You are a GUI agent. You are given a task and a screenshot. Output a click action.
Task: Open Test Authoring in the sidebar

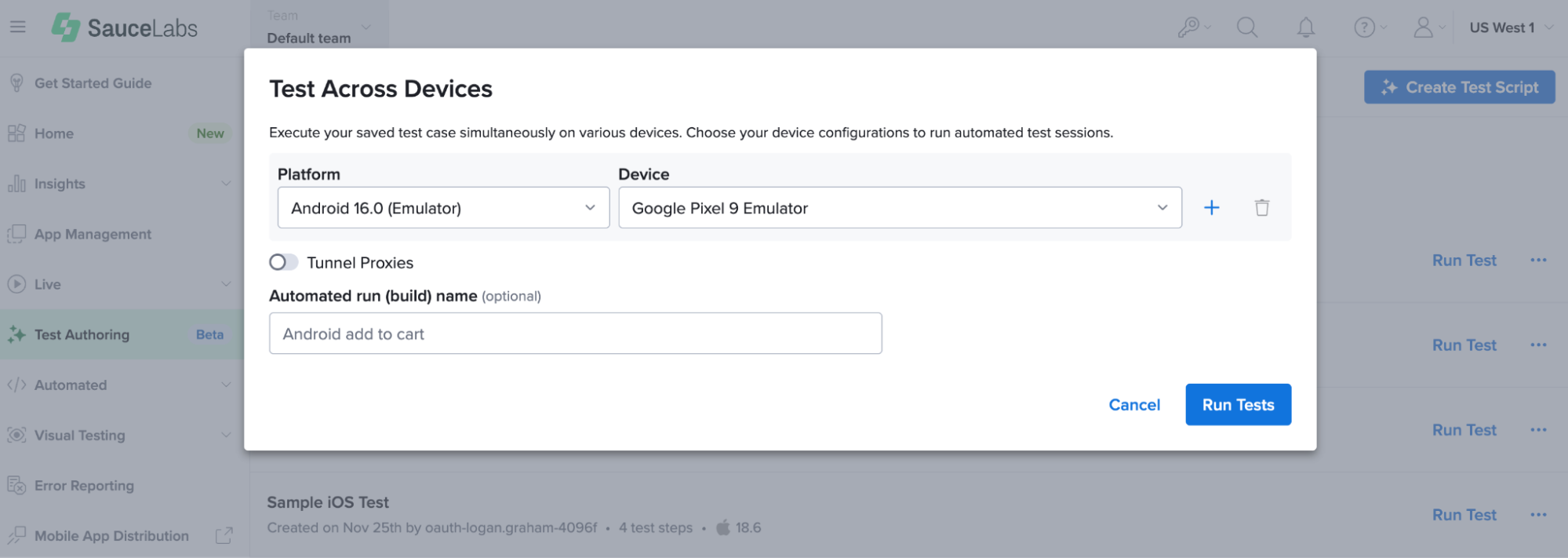(82, 335)
